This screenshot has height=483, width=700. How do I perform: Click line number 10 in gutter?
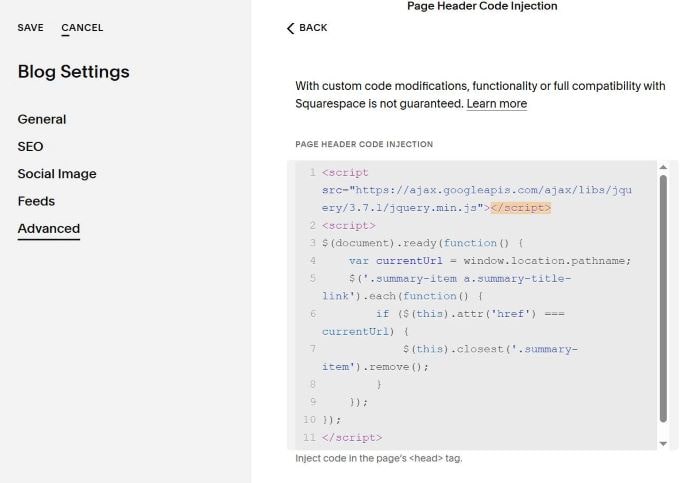click(x=309, y=420)
